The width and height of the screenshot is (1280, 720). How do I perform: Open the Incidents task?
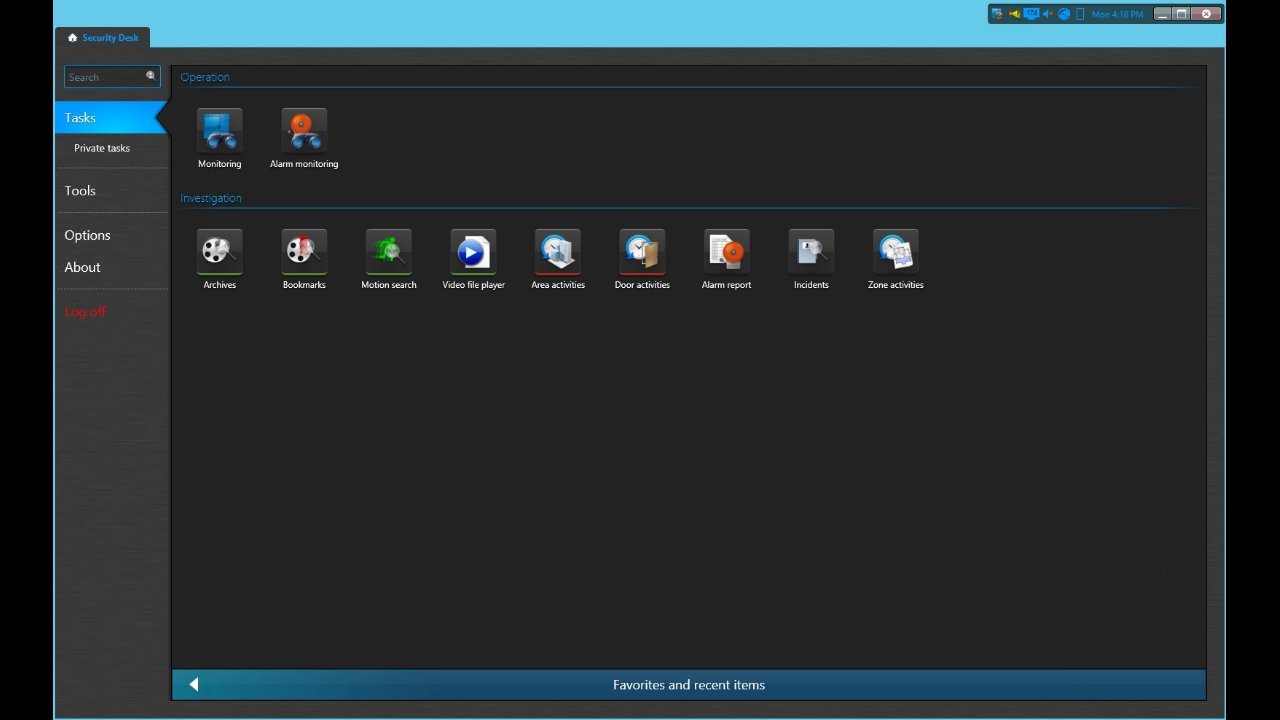click(811, 252)
